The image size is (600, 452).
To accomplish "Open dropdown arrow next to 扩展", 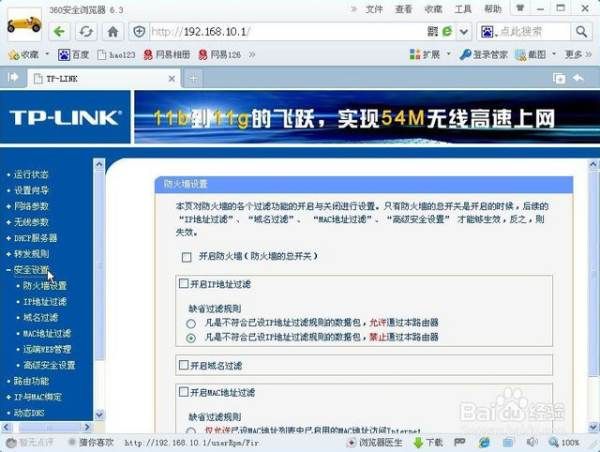I will coord(448,54).
